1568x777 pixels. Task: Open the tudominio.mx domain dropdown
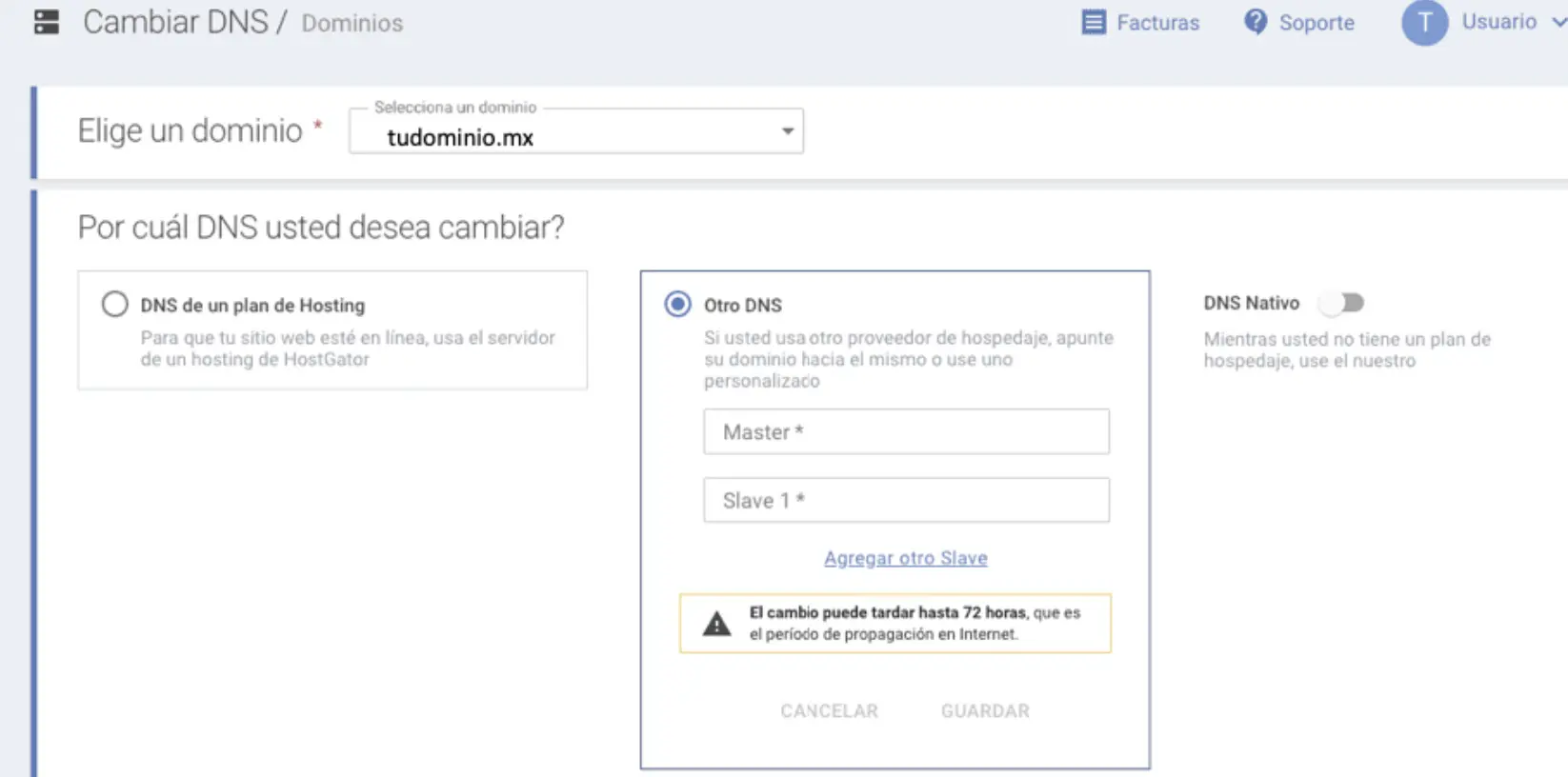pos(576,131)
